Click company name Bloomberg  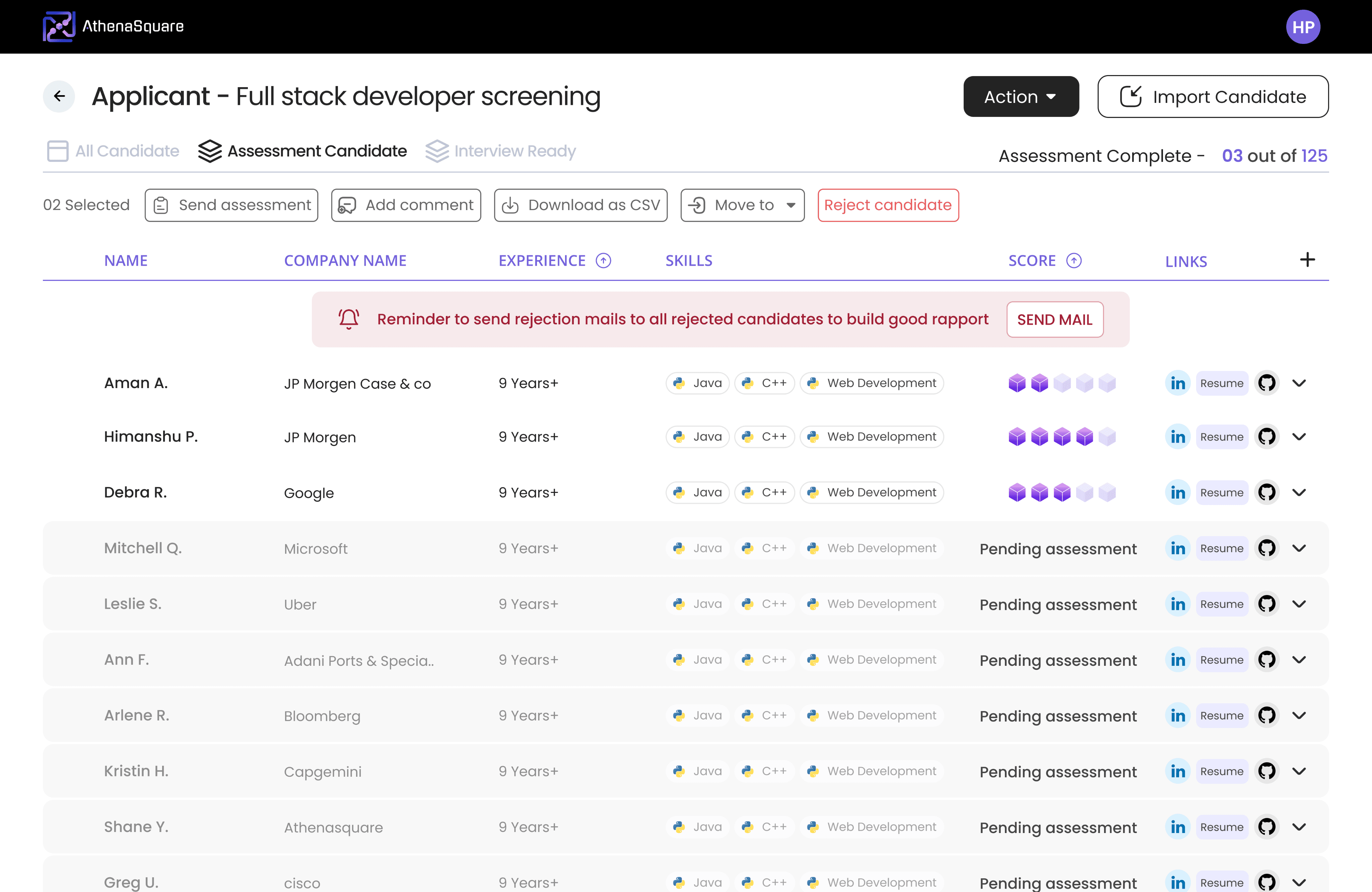(x=322, y=716)
